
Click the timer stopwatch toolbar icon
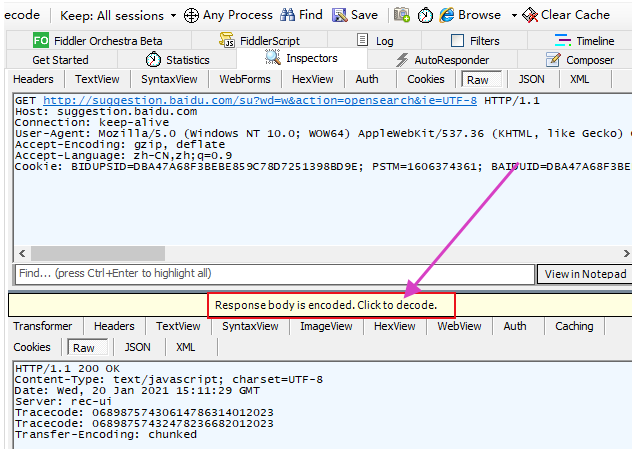coord(425,15)
